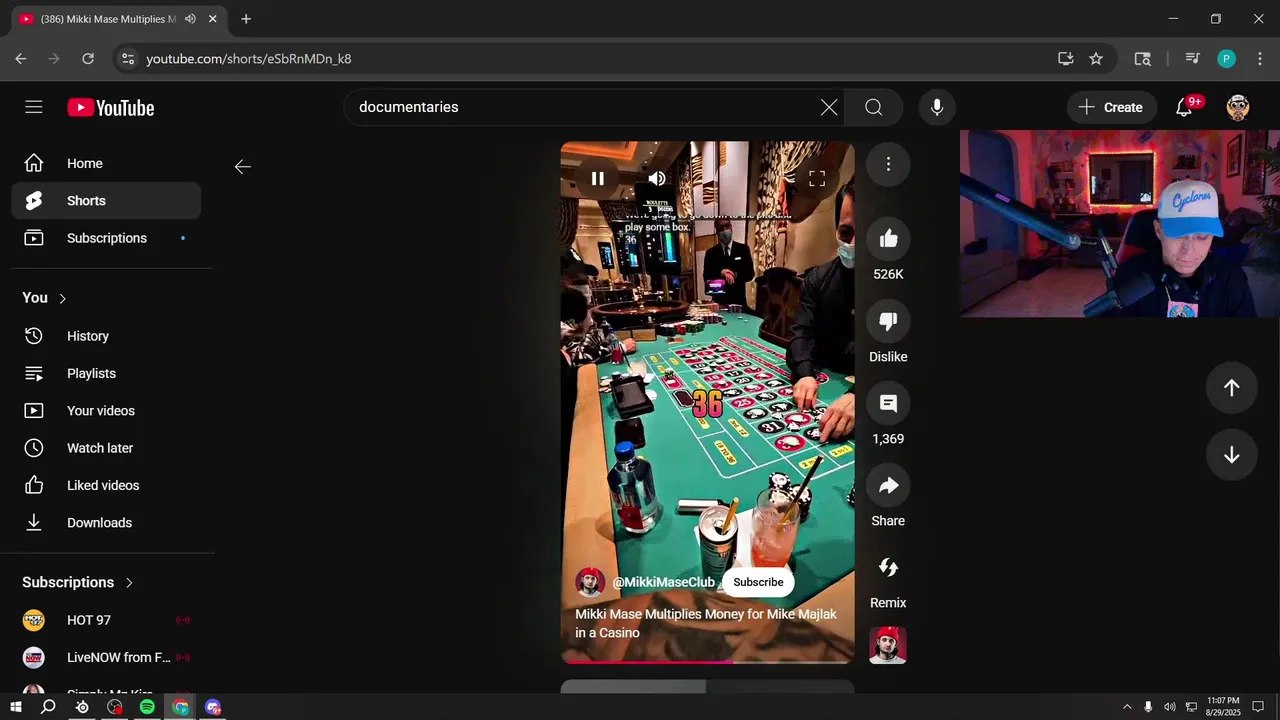The height and width of the screenshot is (720, 1280).
Task: Open Windows taskbar search
Action: pyautogui.click(x=48, y=707)
